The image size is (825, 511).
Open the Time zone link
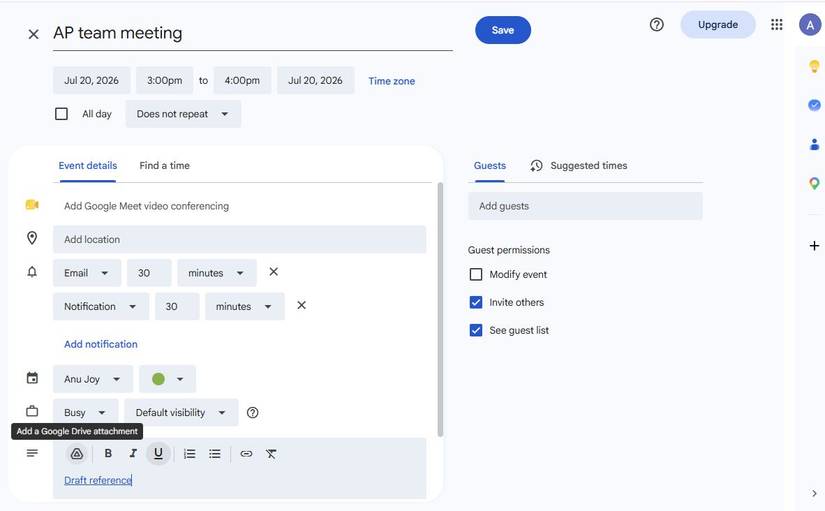click(391, 81)
